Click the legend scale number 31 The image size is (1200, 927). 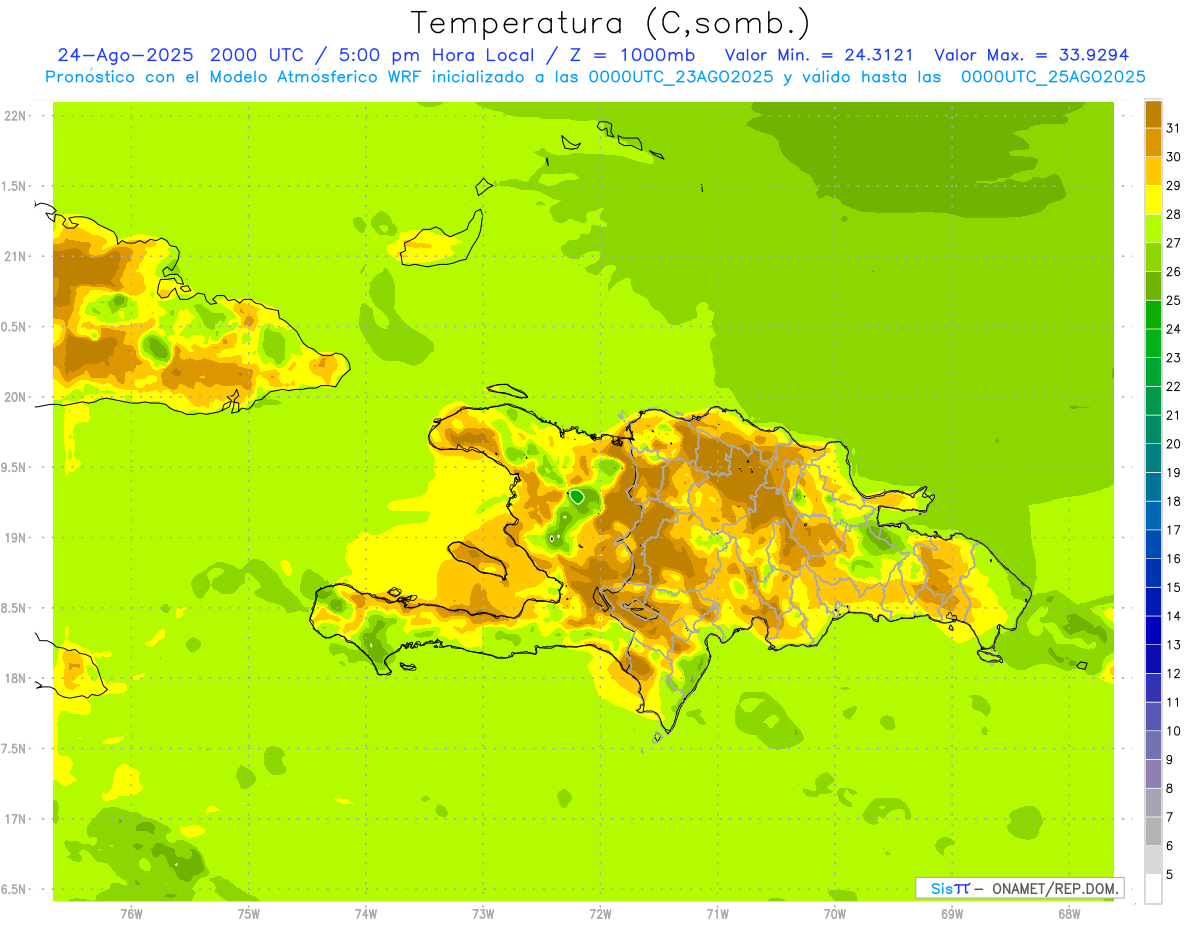1174,128
